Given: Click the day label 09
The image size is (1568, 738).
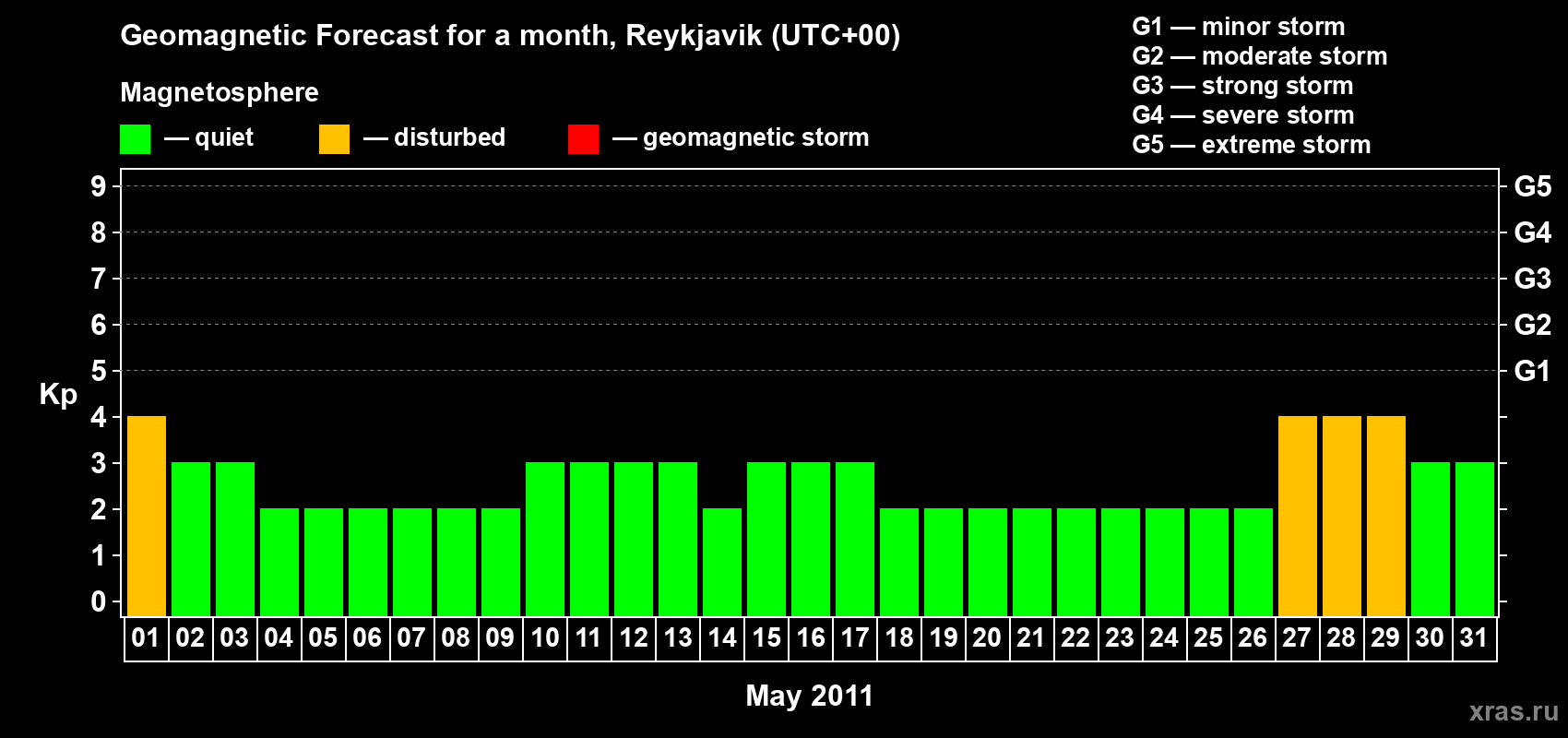Looking at the screenshot, I should click(500, 637).
